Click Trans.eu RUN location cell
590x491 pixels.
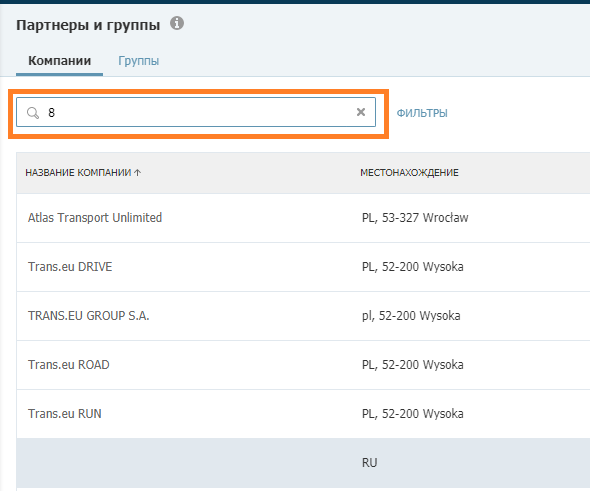pyautogui.click(x=412, y=413)
